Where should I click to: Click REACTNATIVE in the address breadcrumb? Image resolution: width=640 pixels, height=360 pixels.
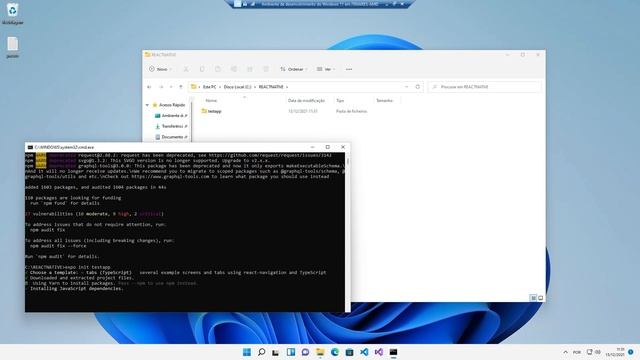pos(271,87)
